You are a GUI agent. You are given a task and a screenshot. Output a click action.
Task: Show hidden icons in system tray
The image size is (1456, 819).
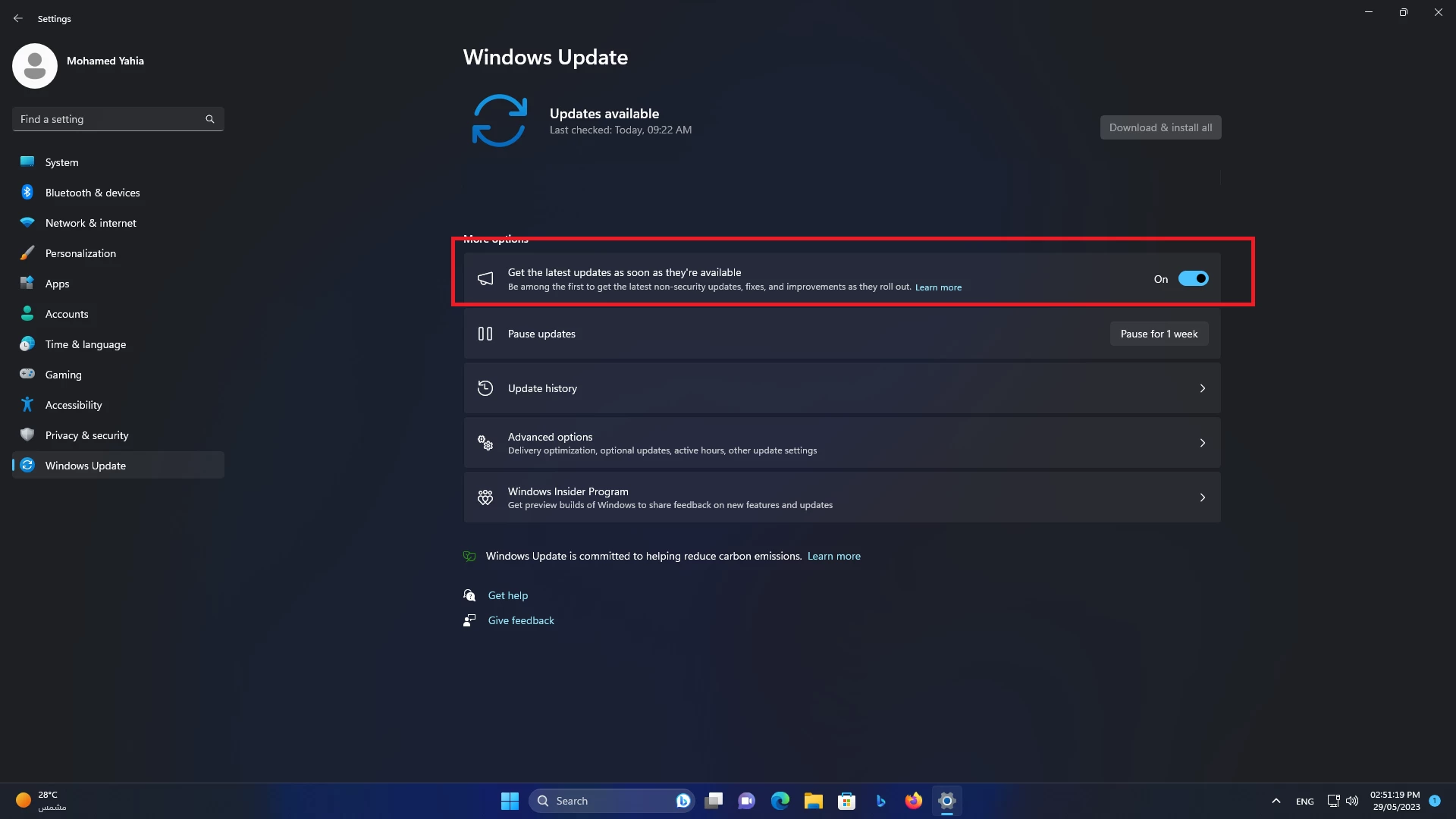click(1276, 801)
